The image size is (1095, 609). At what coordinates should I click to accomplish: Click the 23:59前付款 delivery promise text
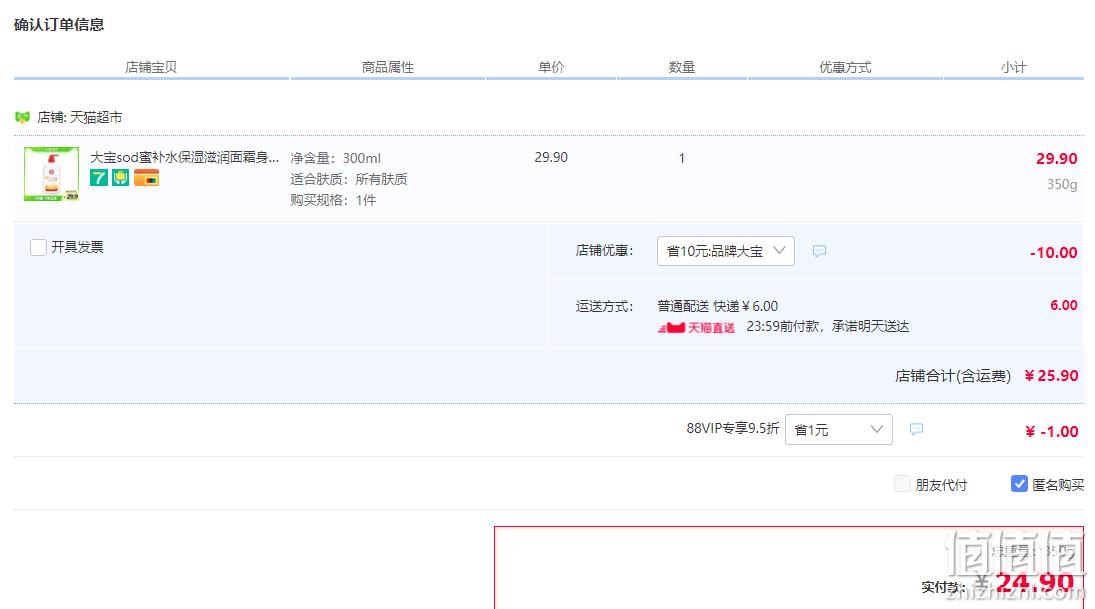(x=828, y=326)
